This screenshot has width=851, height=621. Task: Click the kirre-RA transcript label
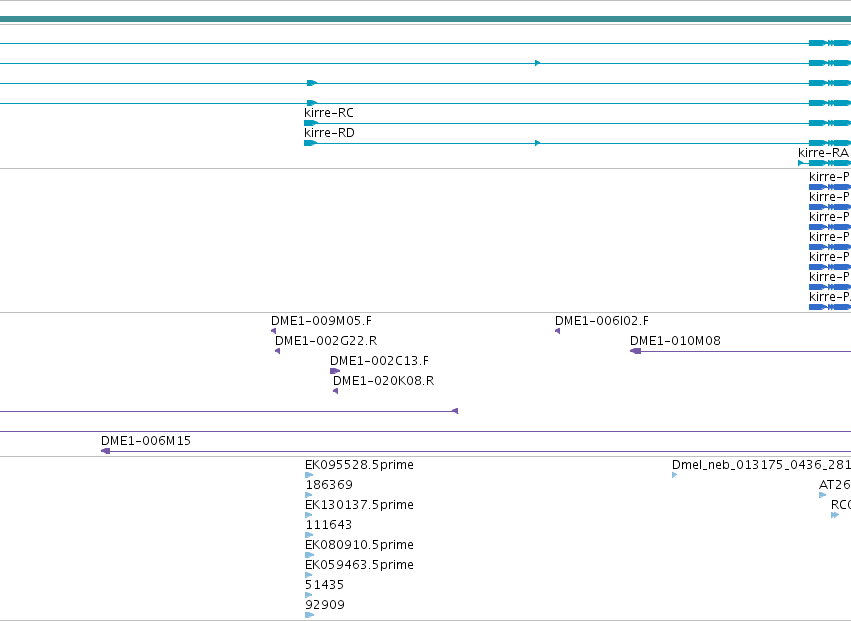(823, 153)
